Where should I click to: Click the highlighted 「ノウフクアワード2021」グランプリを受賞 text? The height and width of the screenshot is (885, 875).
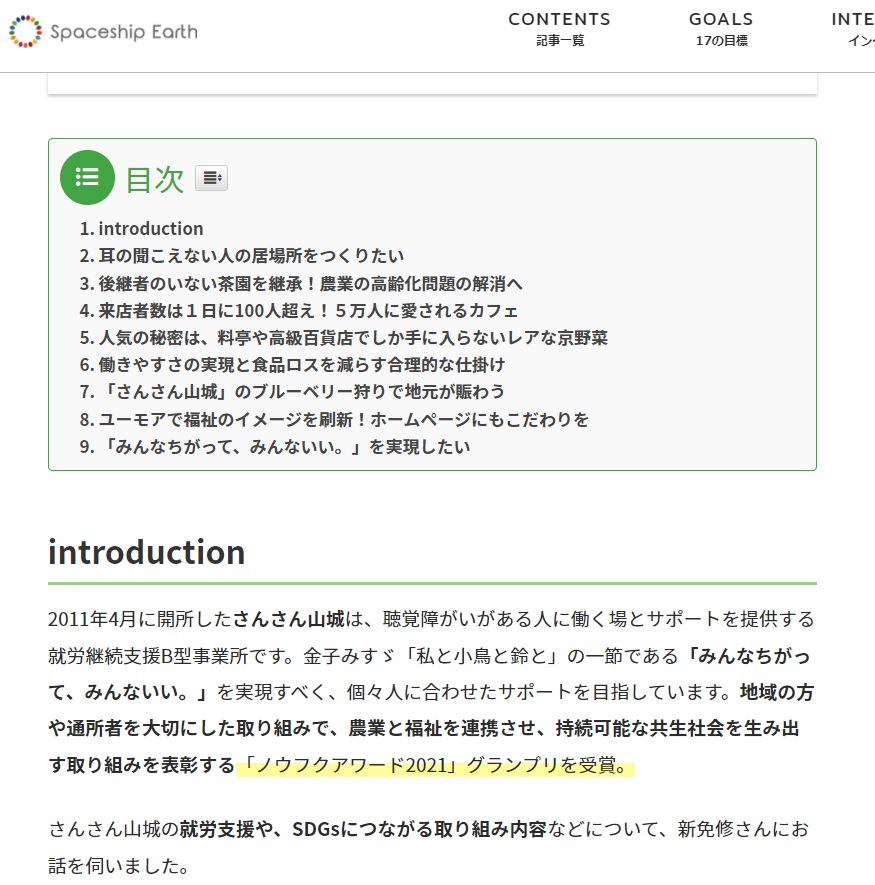(x=435, y=765)
